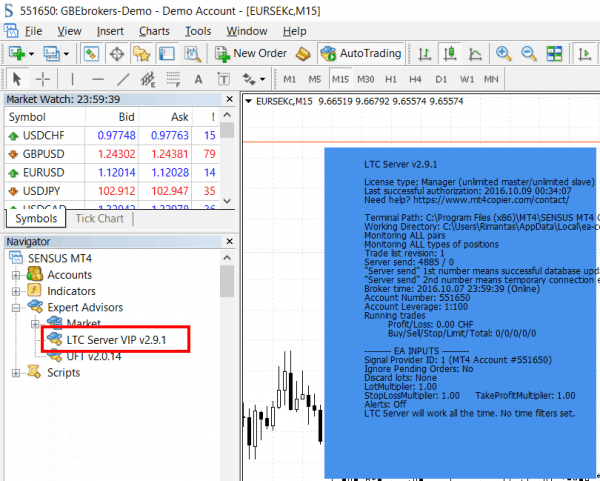Switch to MN timeframe

491,79
